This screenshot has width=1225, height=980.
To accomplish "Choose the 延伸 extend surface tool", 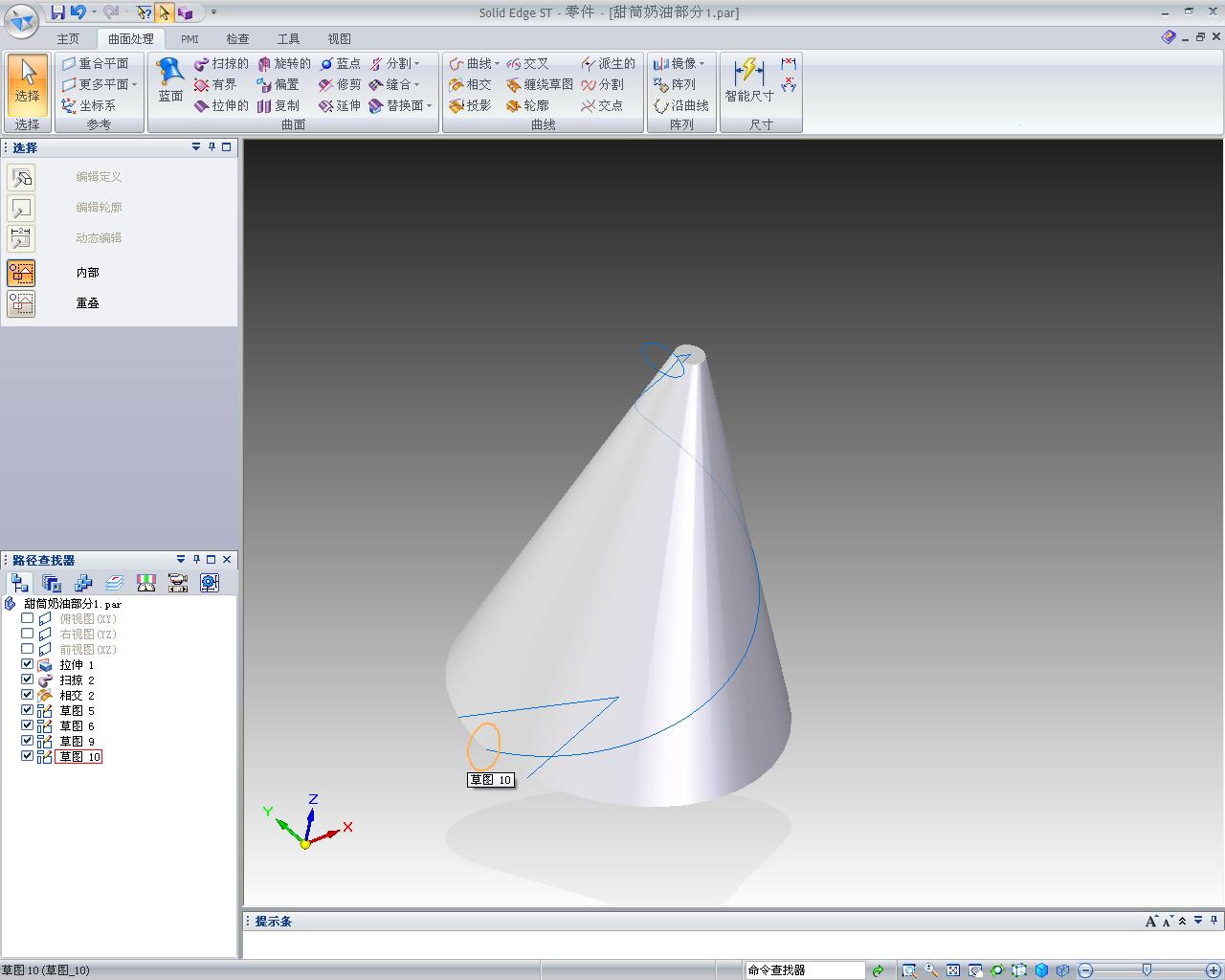I will [340, 105].
